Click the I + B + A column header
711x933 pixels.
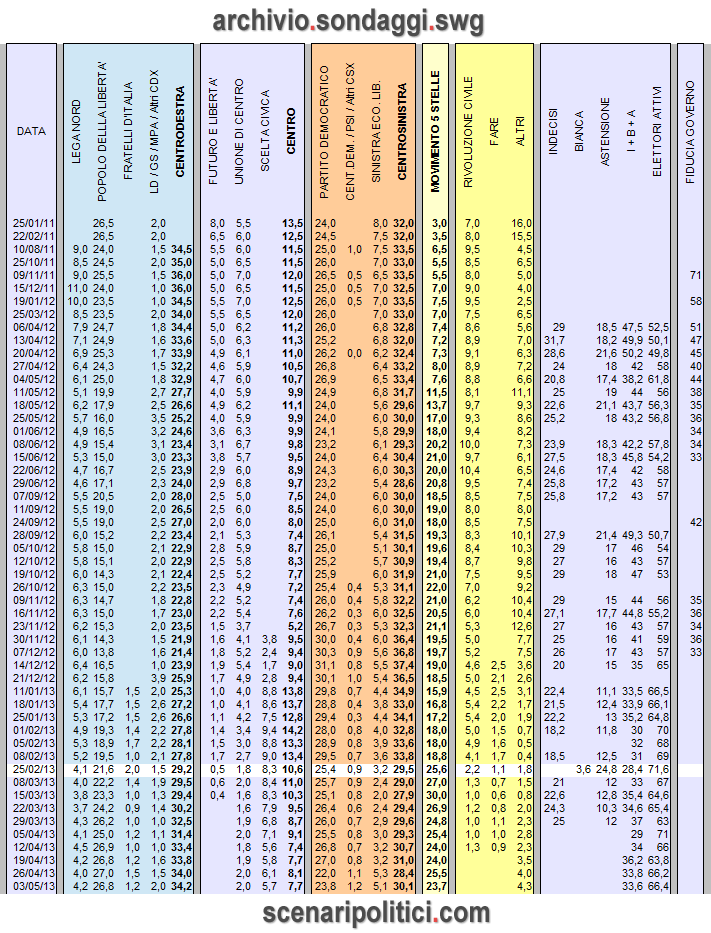(x=631, y=132)
